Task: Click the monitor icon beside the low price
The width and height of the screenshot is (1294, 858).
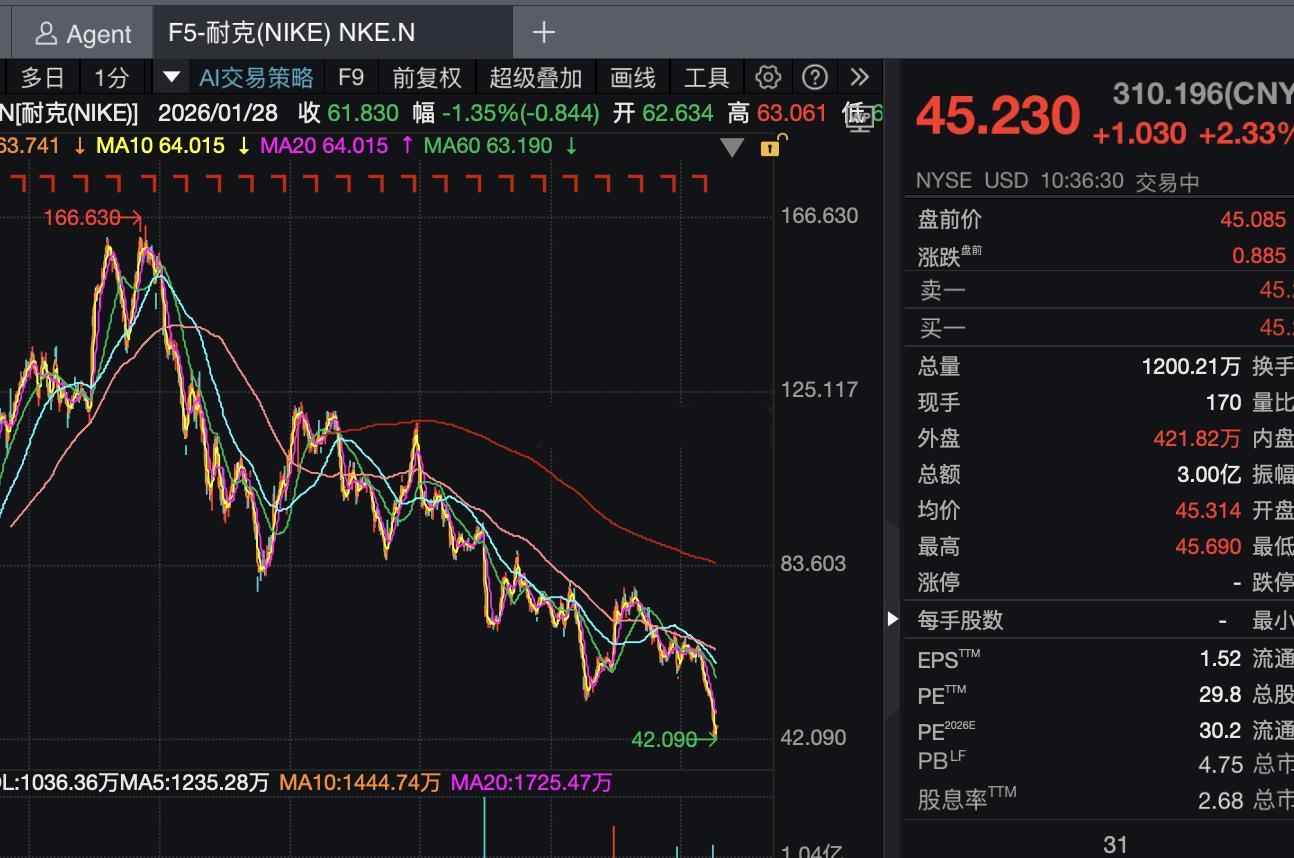Action: tap(859, 117)
